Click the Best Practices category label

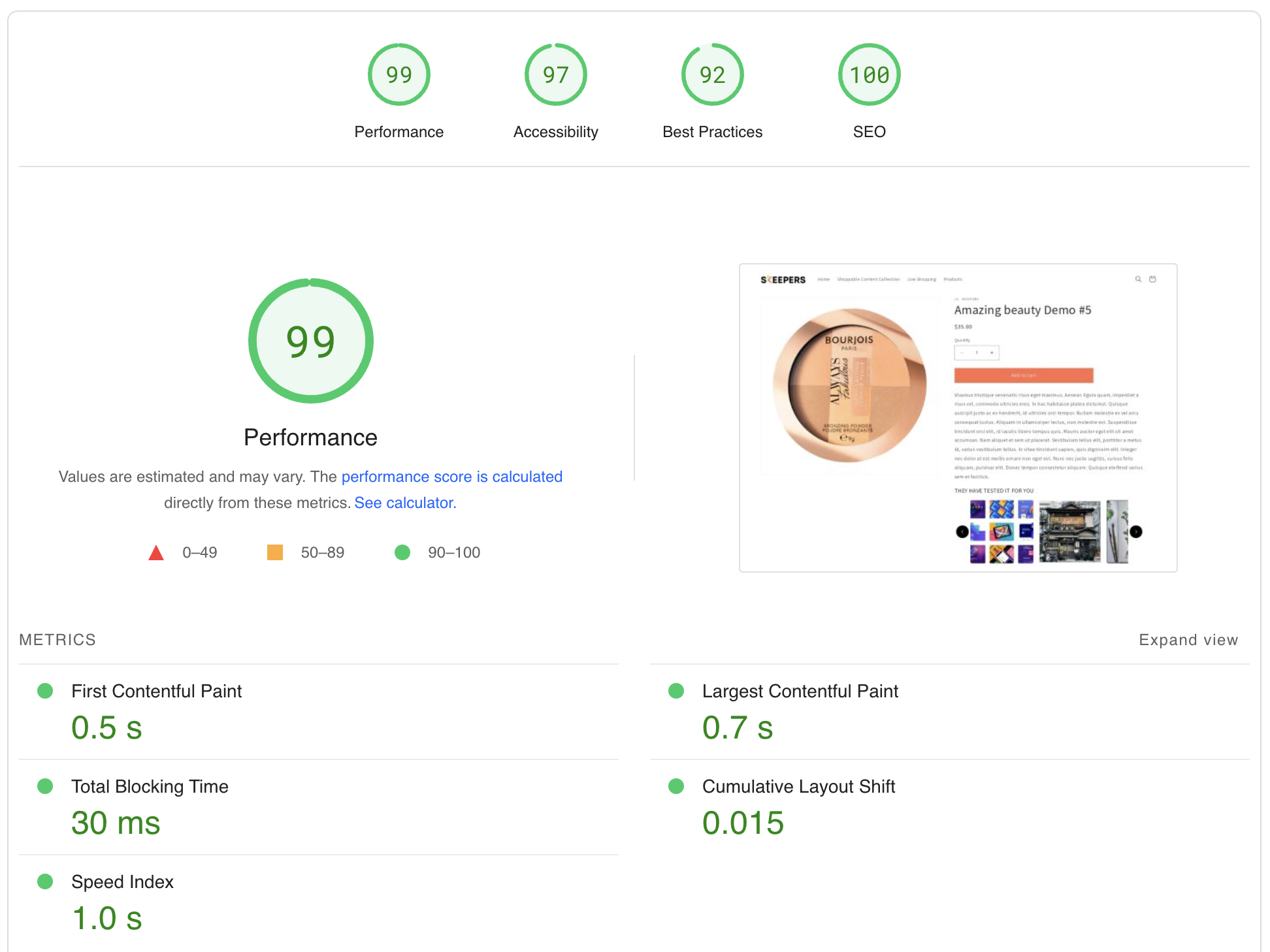click(712, 132)
